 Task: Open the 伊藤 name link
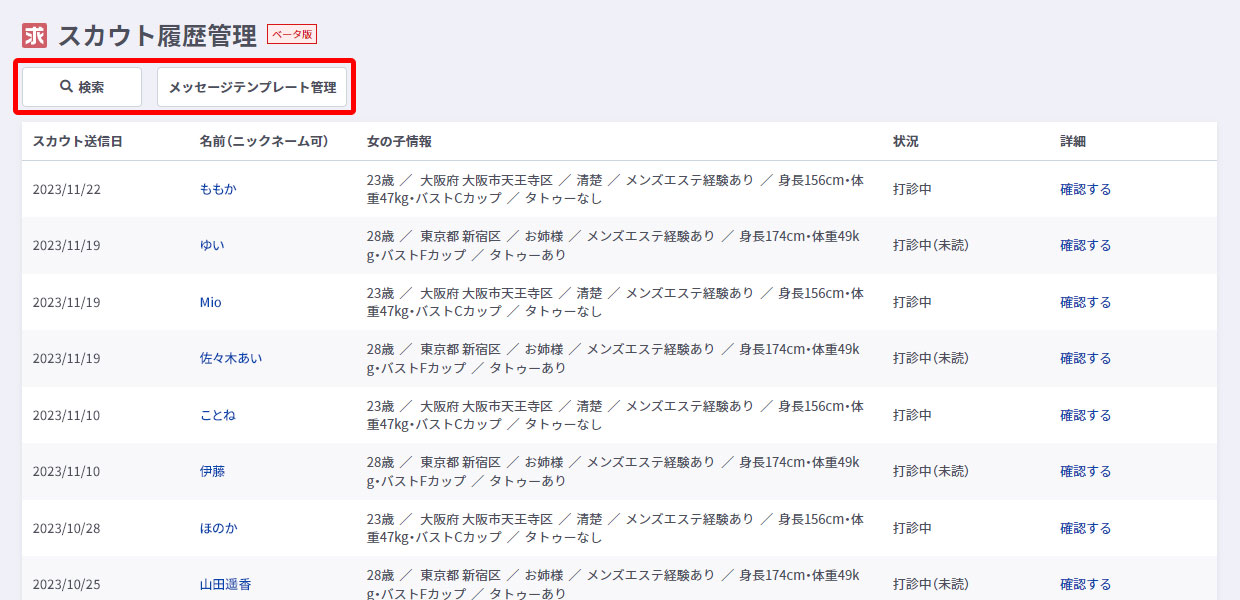212,471
